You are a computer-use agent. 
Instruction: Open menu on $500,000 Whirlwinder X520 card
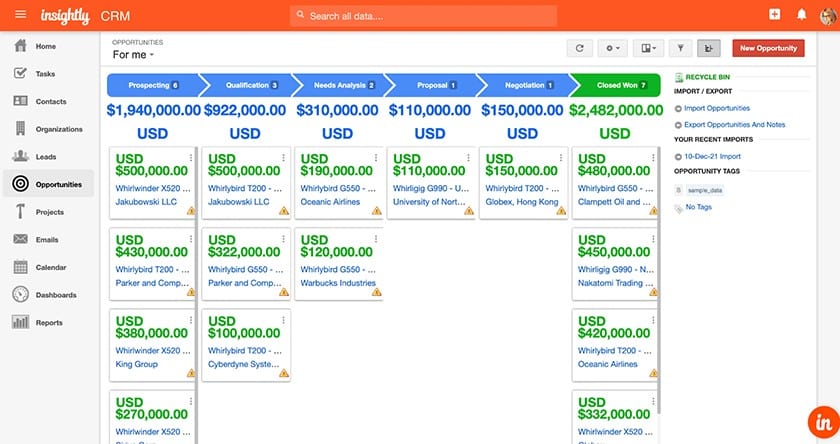pos(191,157)
